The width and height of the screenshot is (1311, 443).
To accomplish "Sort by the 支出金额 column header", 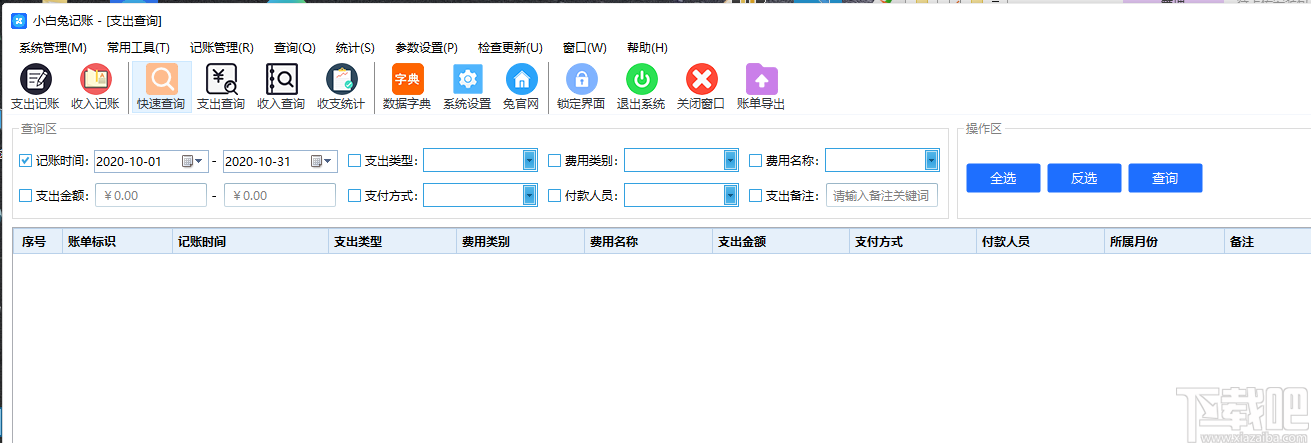I will coord(780,241).
